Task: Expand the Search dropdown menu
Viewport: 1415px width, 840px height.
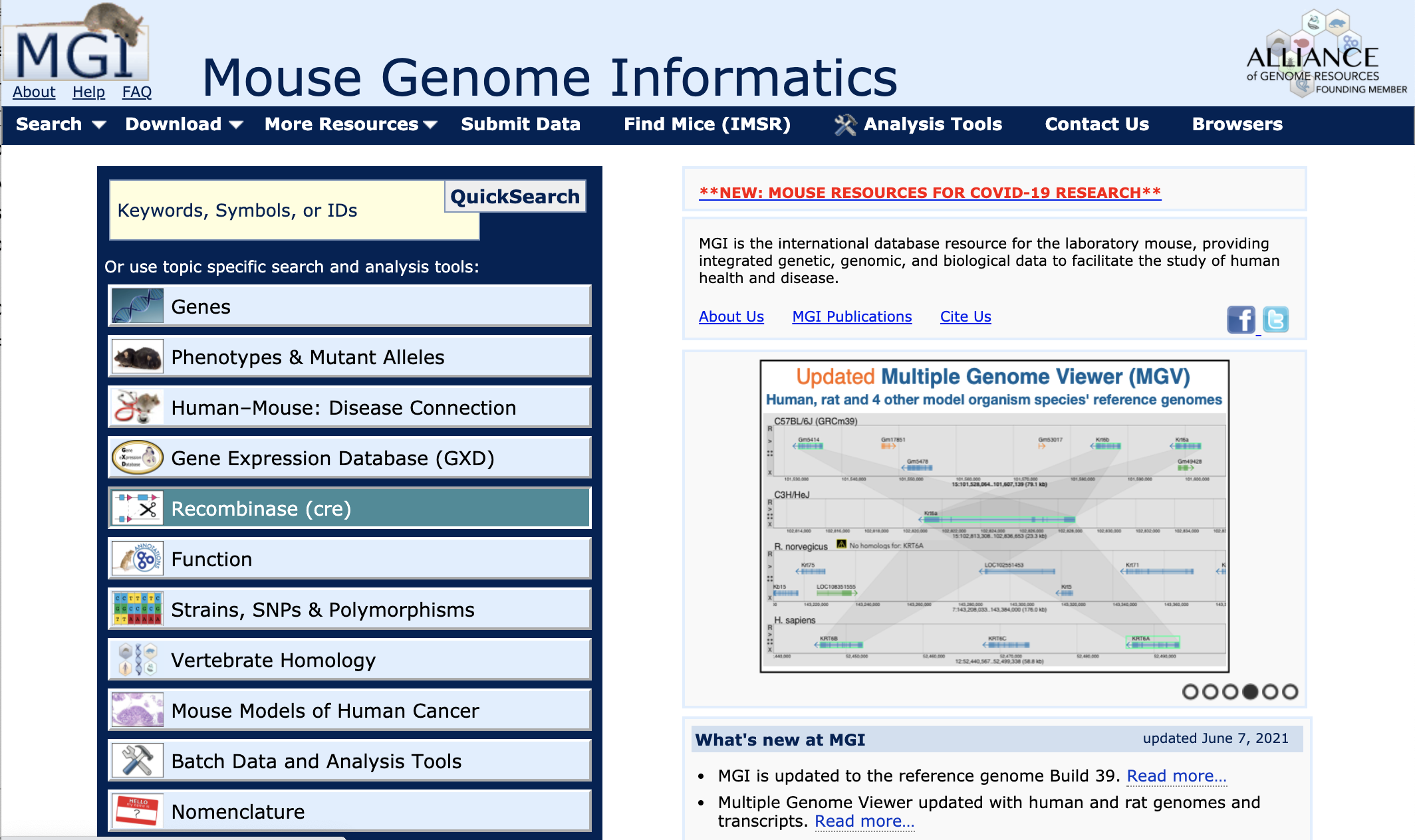Action: click(61, 124)
